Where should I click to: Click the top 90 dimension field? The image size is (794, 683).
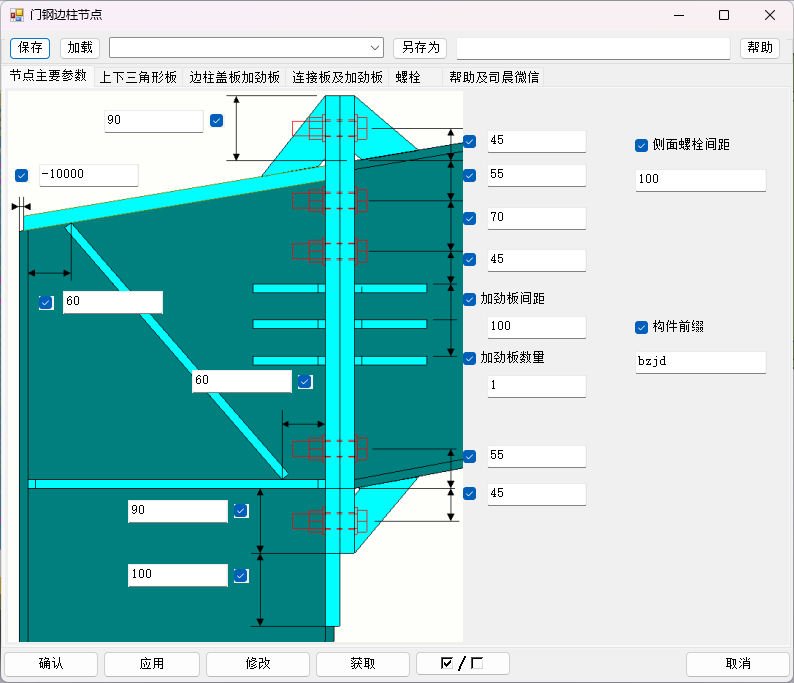click(x=153, y=122)
